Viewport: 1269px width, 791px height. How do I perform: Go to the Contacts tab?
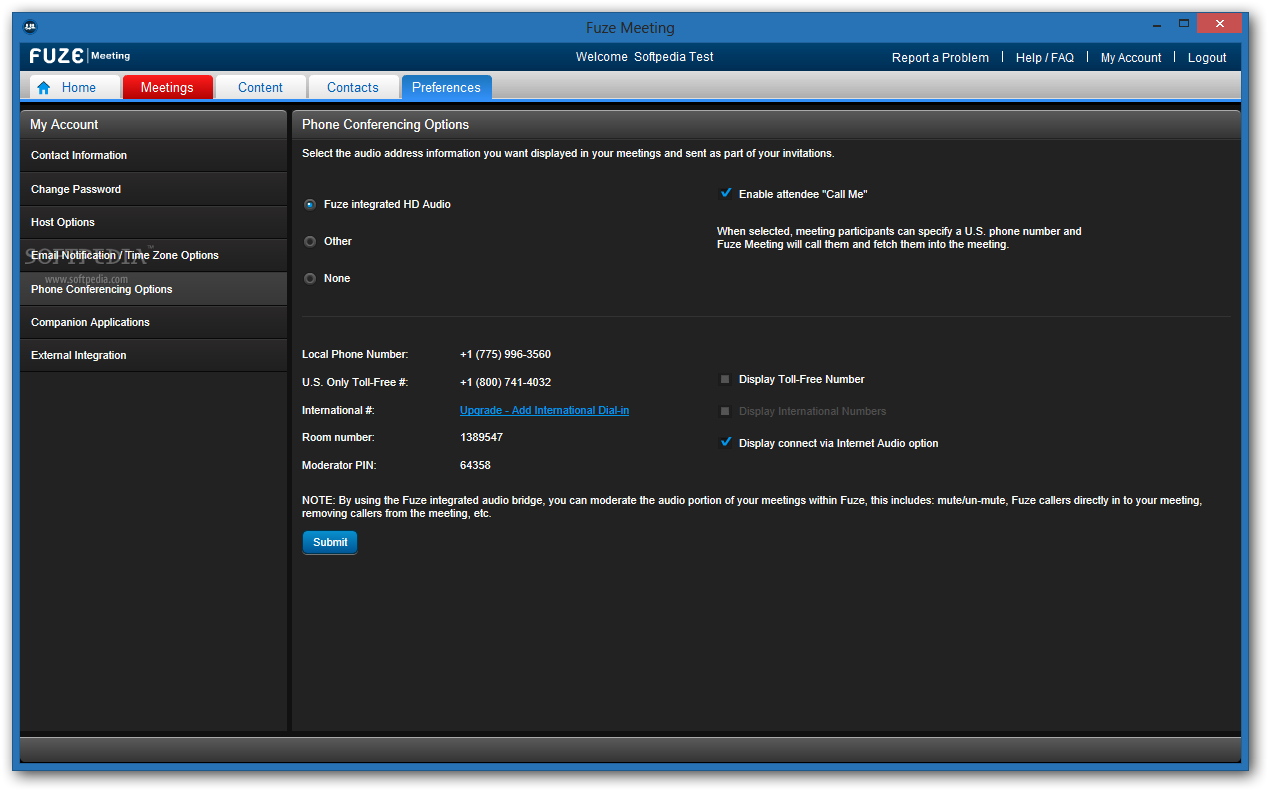pyautogui.click(x=353, y=87)
